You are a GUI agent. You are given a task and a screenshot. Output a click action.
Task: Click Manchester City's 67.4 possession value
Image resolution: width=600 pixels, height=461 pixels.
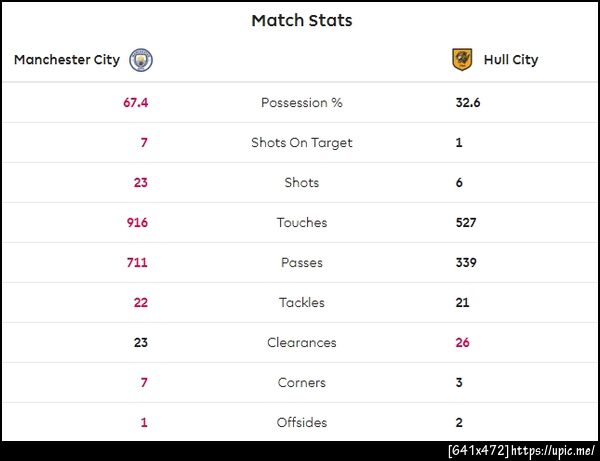click(x=135, y=103)
